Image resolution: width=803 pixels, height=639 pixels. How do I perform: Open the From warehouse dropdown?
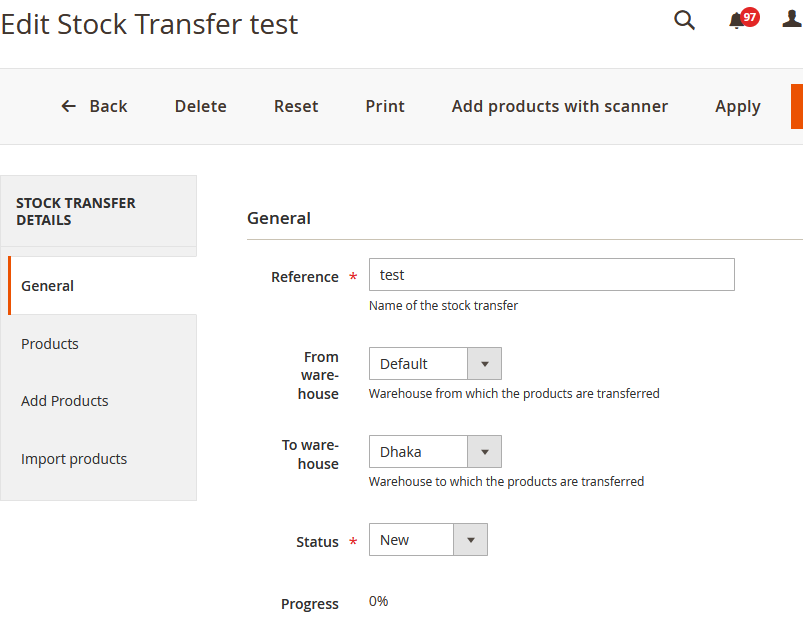click(485, 363)
